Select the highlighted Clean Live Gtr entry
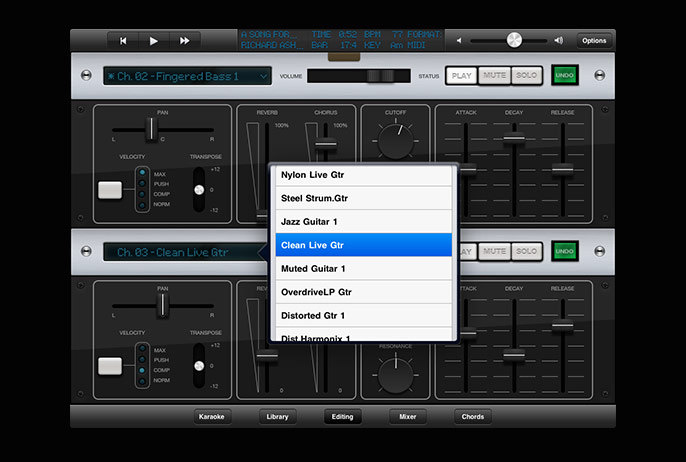 (x=364, y=245)
